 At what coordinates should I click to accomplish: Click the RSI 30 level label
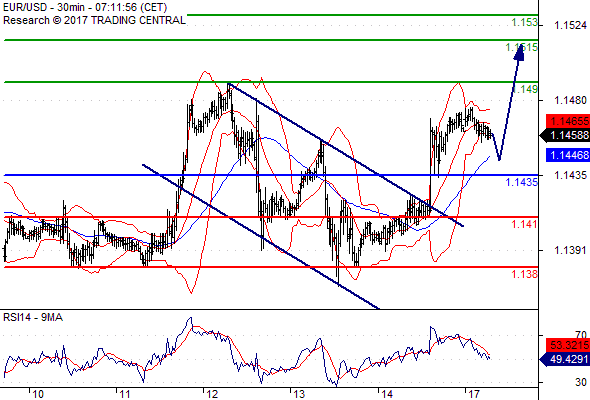pos(581,382)
